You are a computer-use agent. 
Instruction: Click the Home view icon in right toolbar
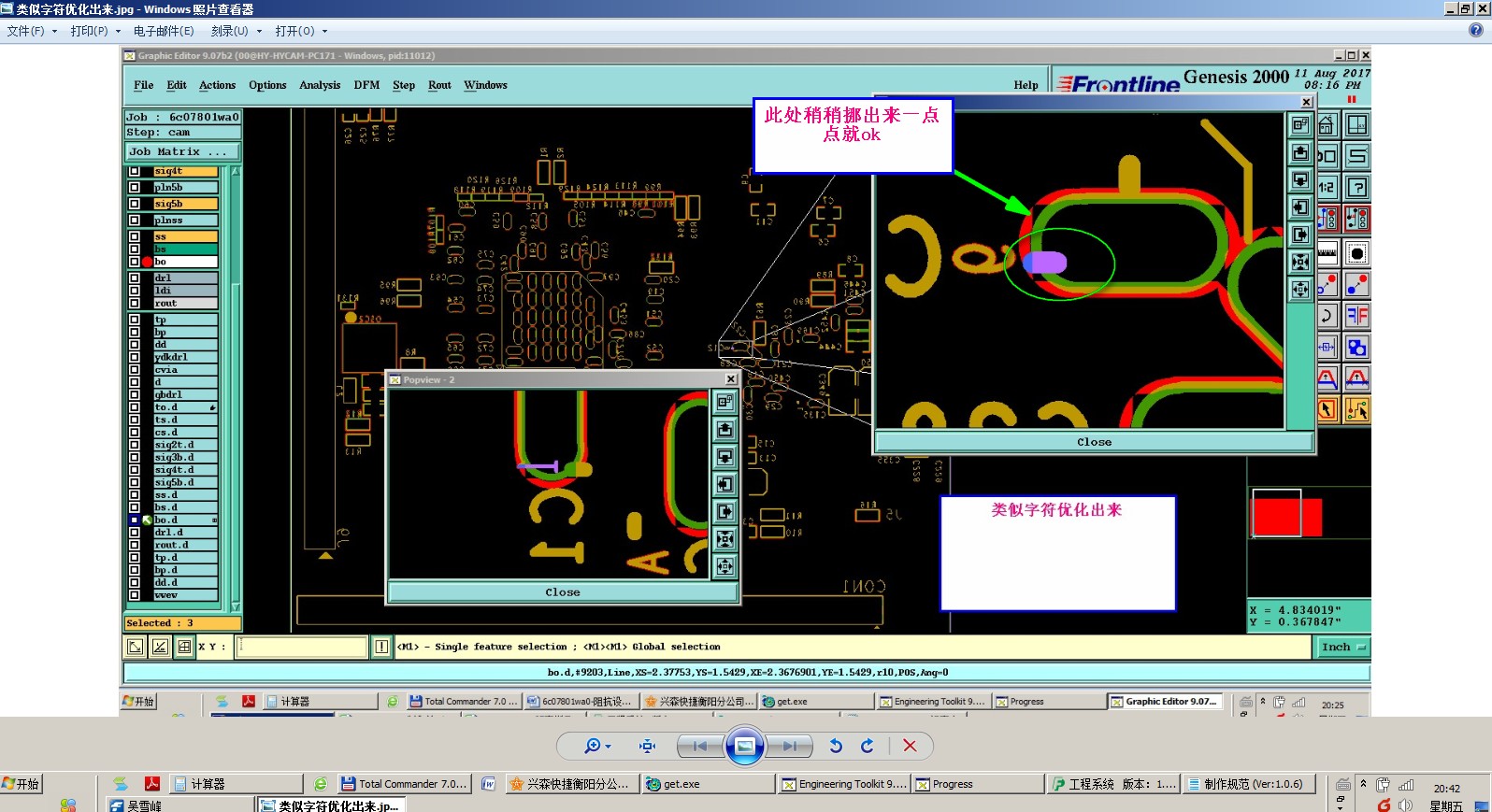1327,124
